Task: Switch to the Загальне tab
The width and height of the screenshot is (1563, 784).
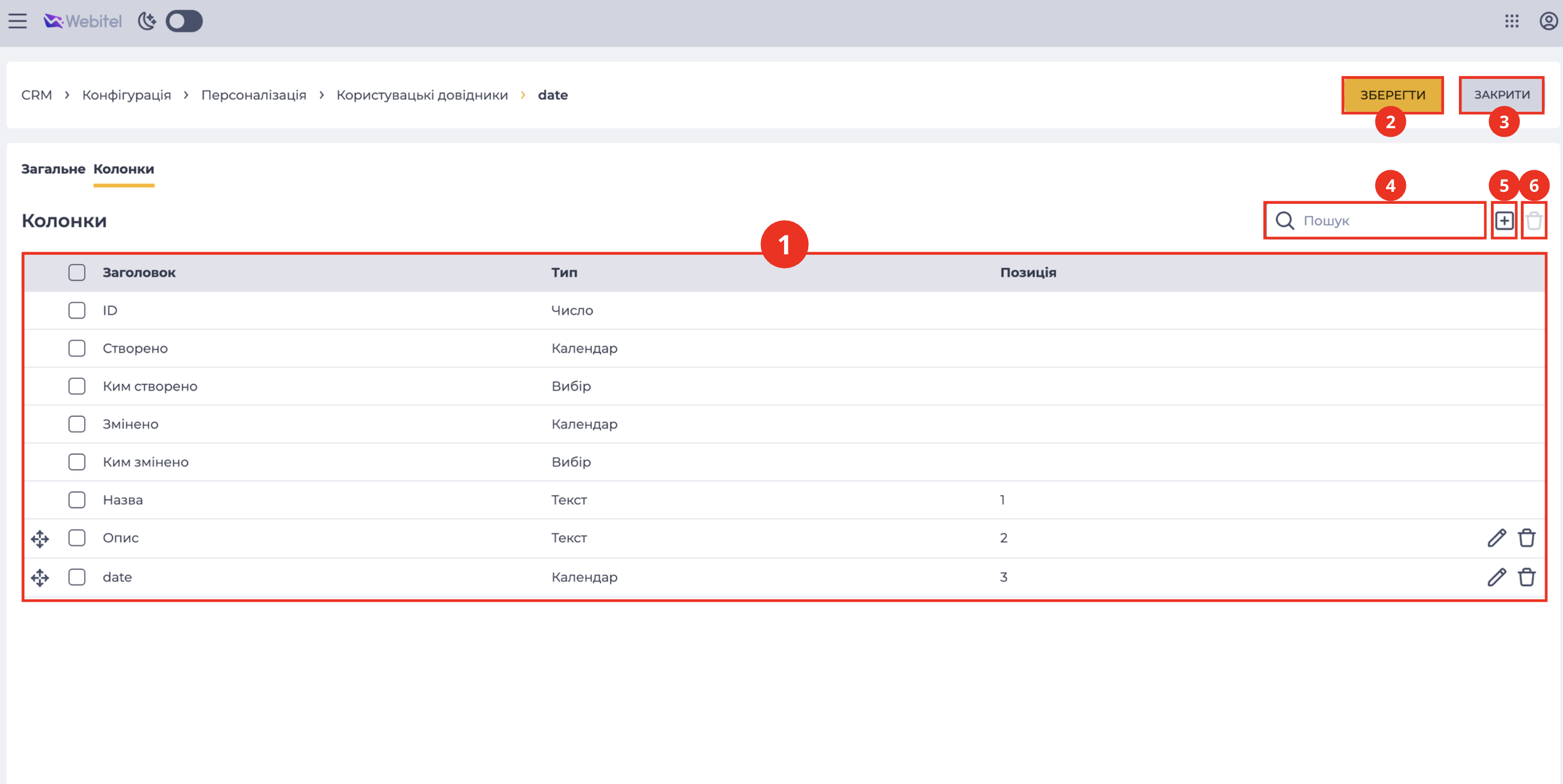Action: pyautogui.click(x=54, y=169)
